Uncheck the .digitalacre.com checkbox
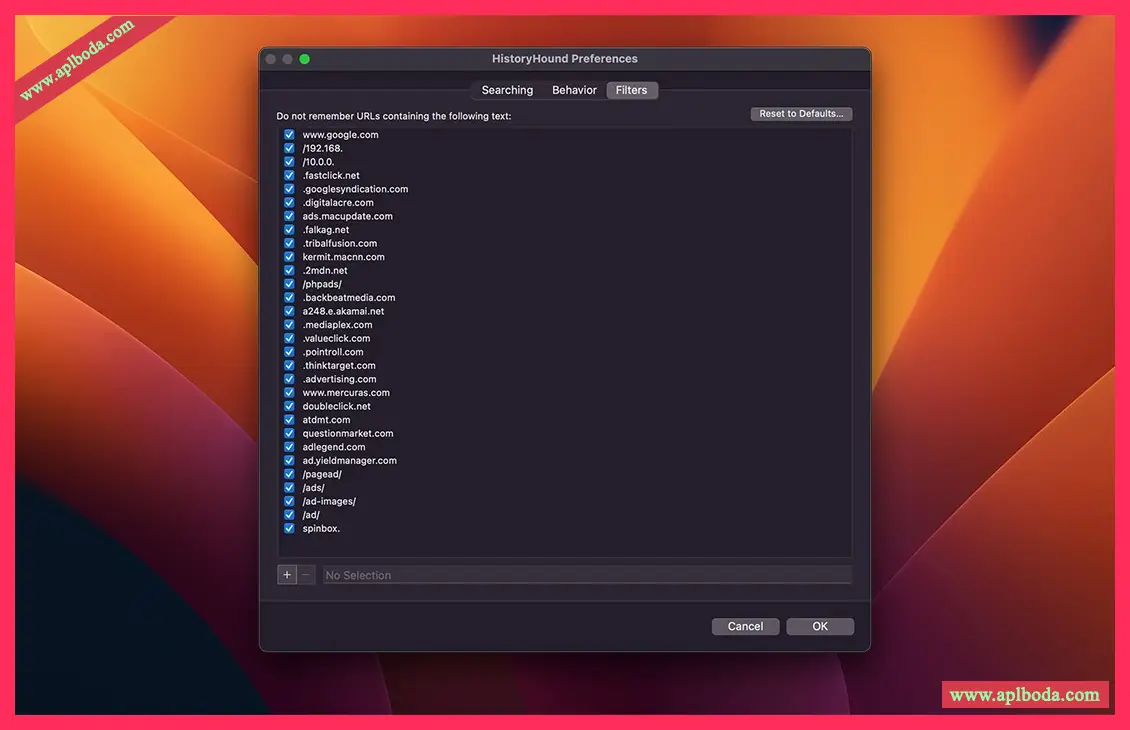The width and height of the screenshot is (1130, 730). (x=289, y=202)
